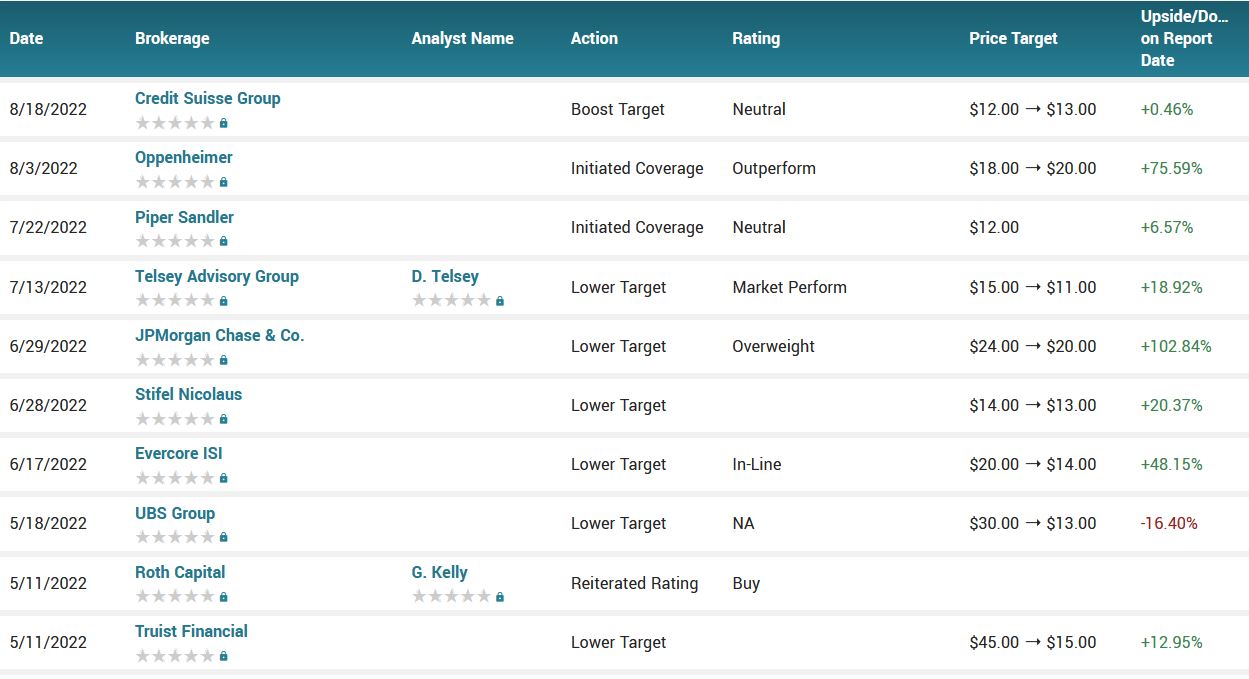This screenshot has height=679, width=1249.
Task: Click the lock icon under Evercore ISI
Action: 223,478
